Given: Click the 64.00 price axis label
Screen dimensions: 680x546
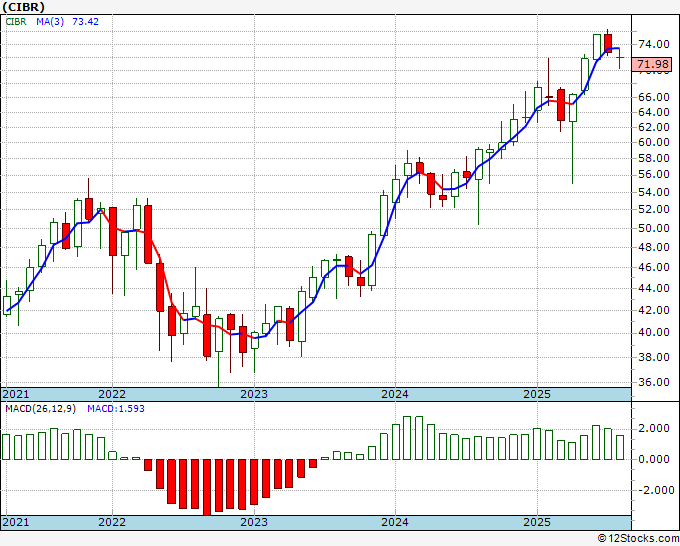Looking at the screenshot, I should 654,112.
